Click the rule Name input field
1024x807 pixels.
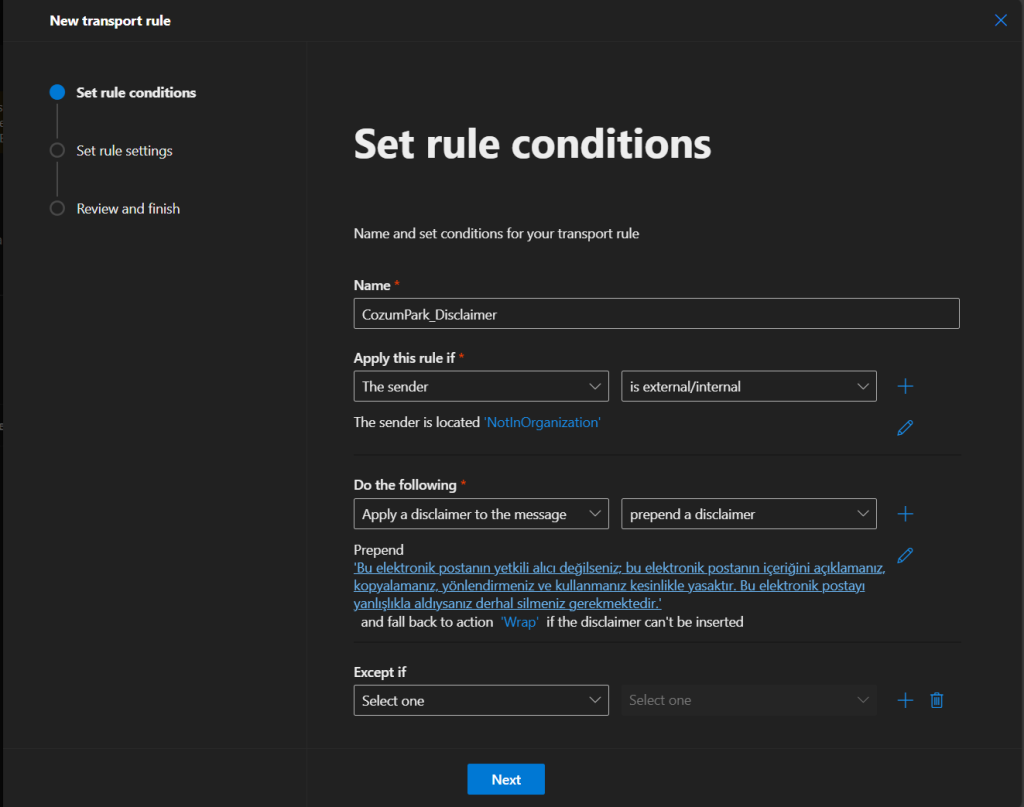coord(656,314)
